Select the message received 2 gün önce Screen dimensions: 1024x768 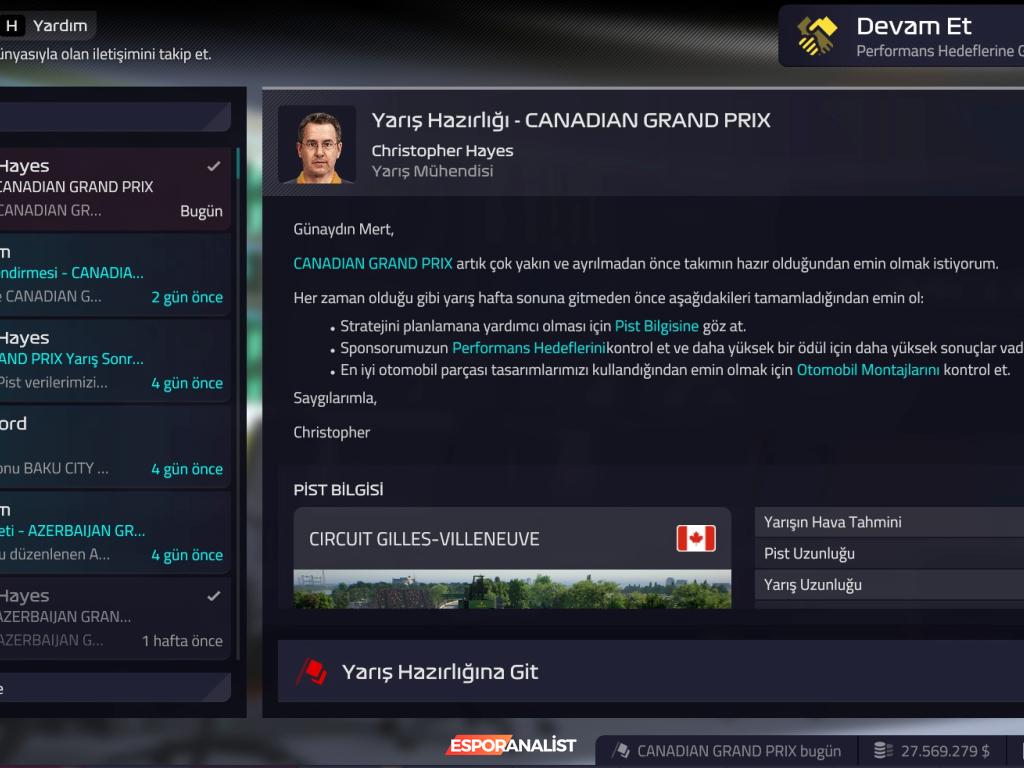point(115,275)
